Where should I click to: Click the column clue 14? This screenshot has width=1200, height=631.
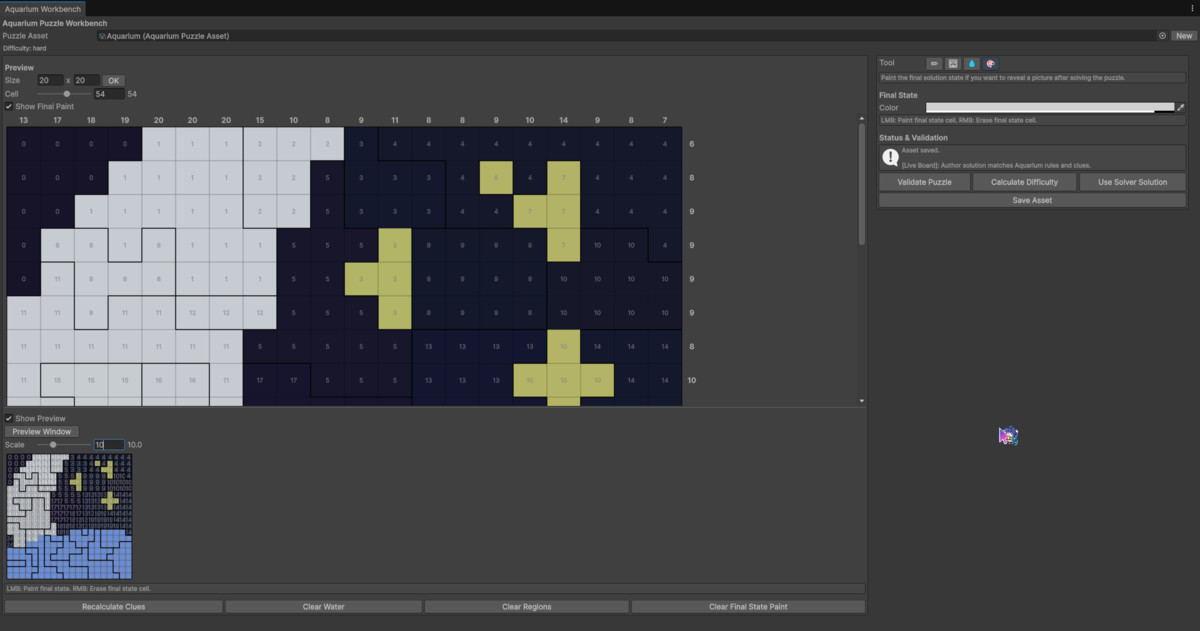pos(564,120)
